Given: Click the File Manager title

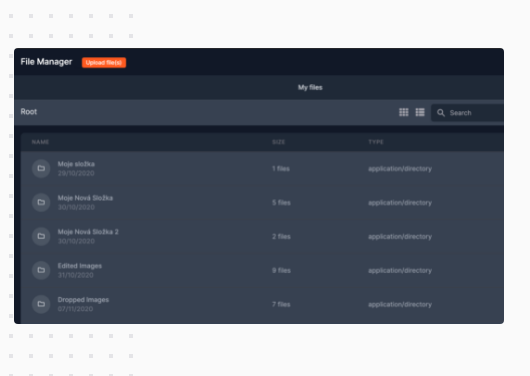Looking at the screenshot, I should click(x=46, y=62).
